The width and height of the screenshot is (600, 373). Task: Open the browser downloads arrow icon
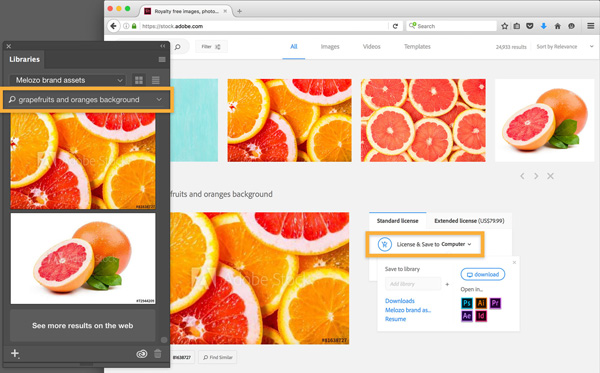click(x=543, y=26)
